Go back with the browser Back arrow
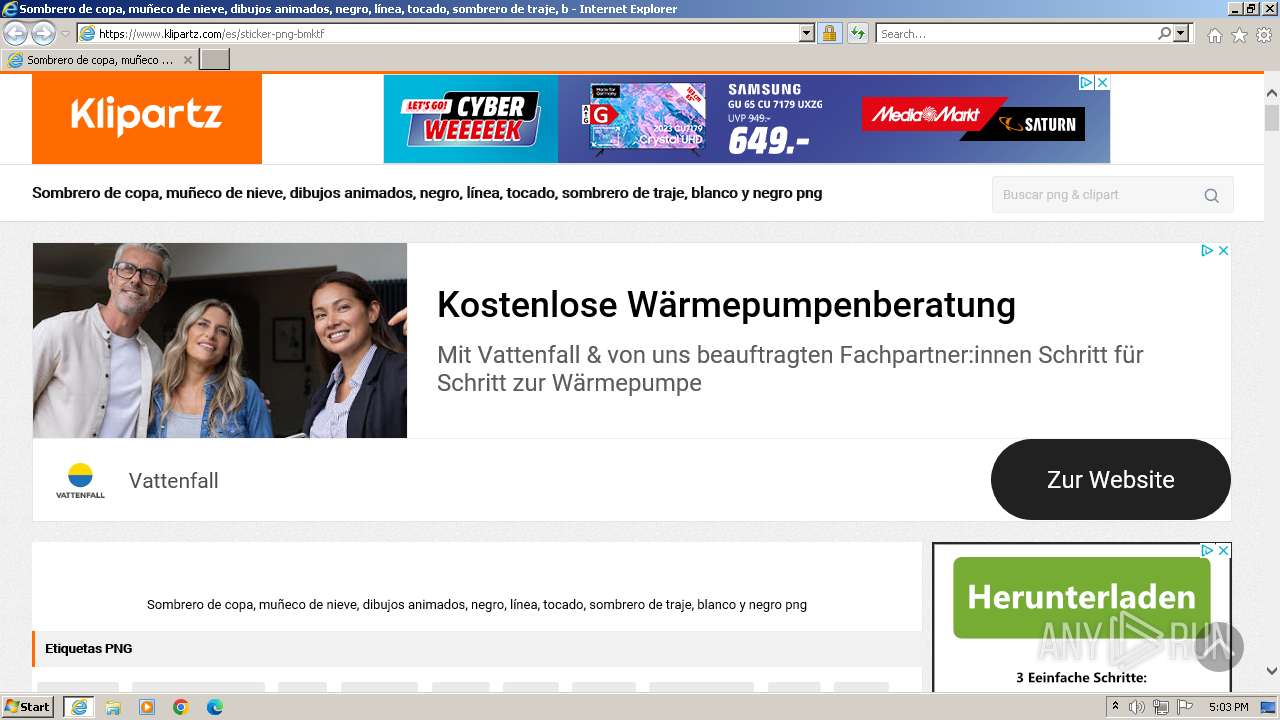Viewport: 1280px width, 720px height. 15,34
